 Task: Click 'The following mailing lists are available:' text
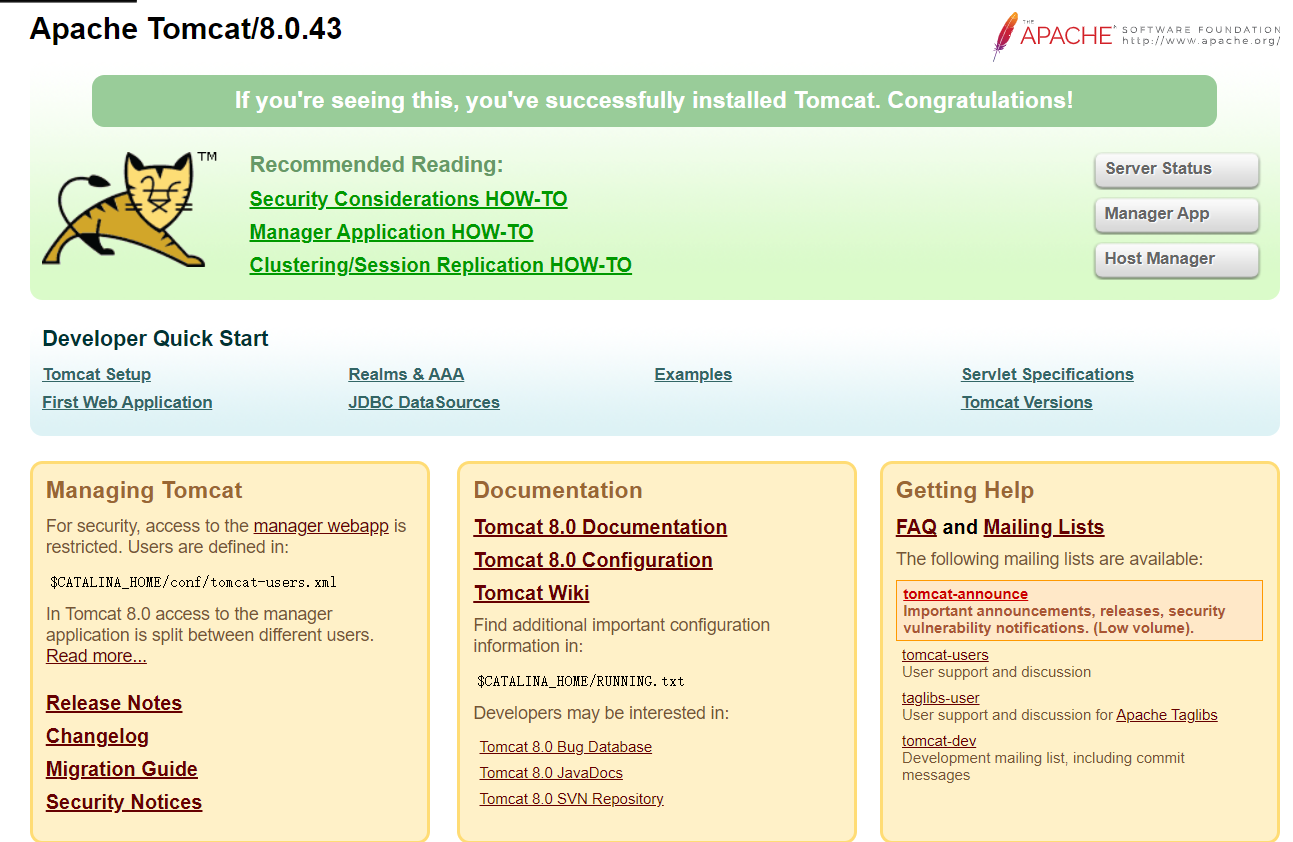click(x=1049, y=559)
